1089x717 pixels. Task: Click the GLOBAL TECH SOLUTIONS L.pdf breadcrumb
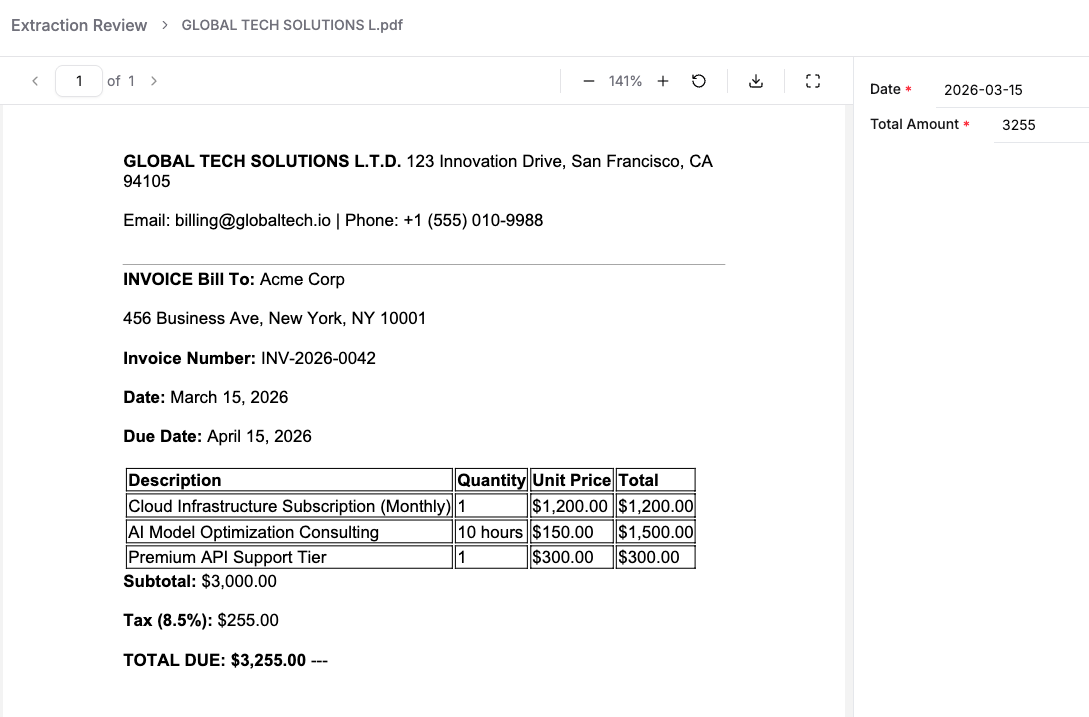292,25
